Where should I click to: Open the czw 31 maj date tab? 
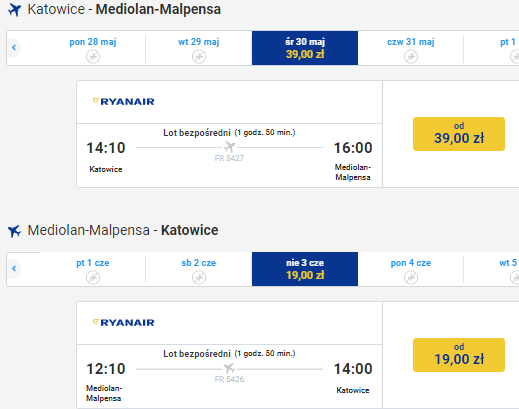(411, 48)
